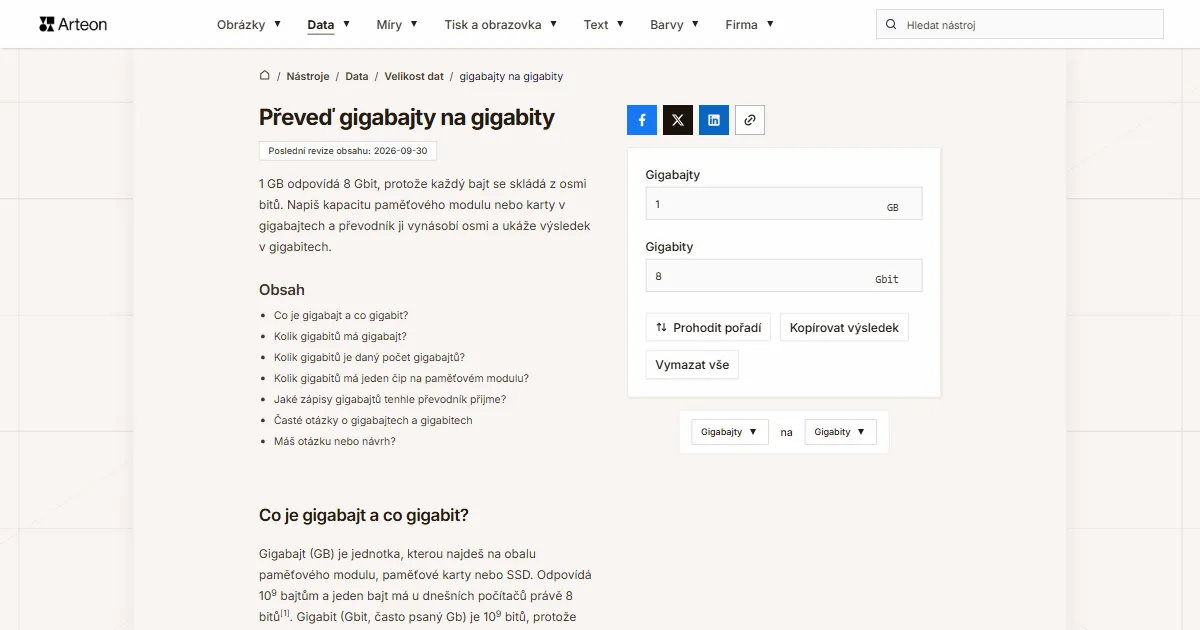Image resolution: width=1200 pixels, height=630 pixels.
Task: Click 'gigabajty na gigabity' breadcrumb text
Action: (x=511, y=76)
